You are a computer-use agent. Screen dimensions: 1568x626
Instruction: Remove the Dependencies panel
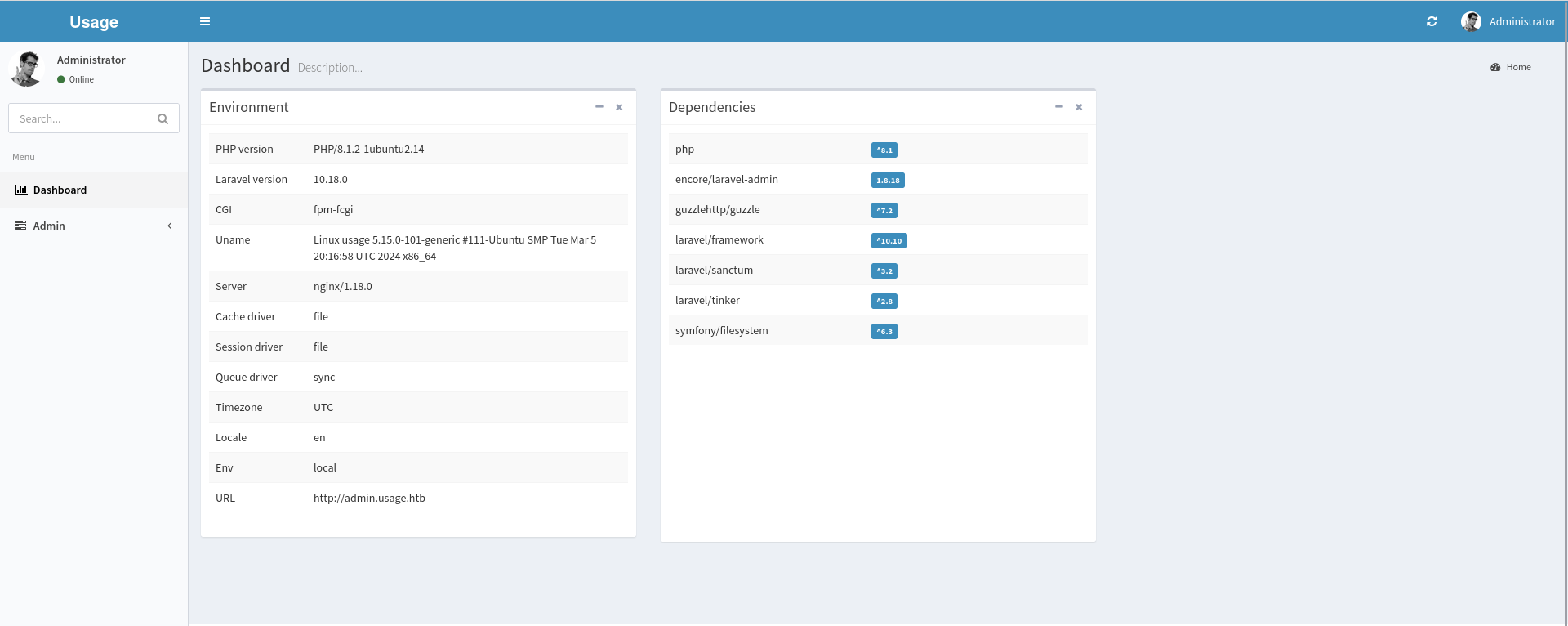pyautogui.click(x=1079, y=107)
